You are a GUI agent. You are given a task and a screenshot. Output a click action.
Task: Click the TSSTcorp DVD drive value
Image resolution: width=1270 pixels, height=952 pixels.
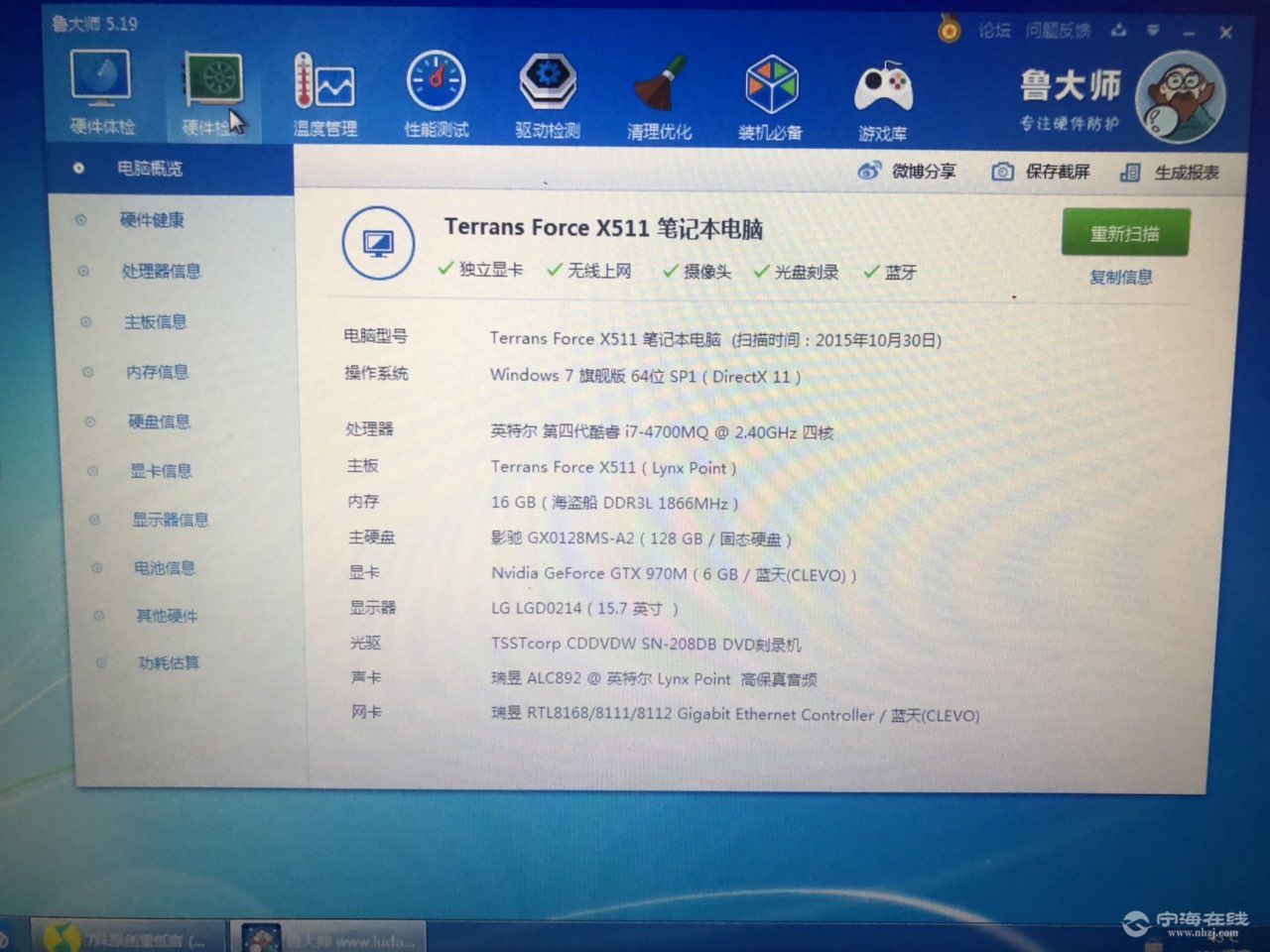coord(646,644)
